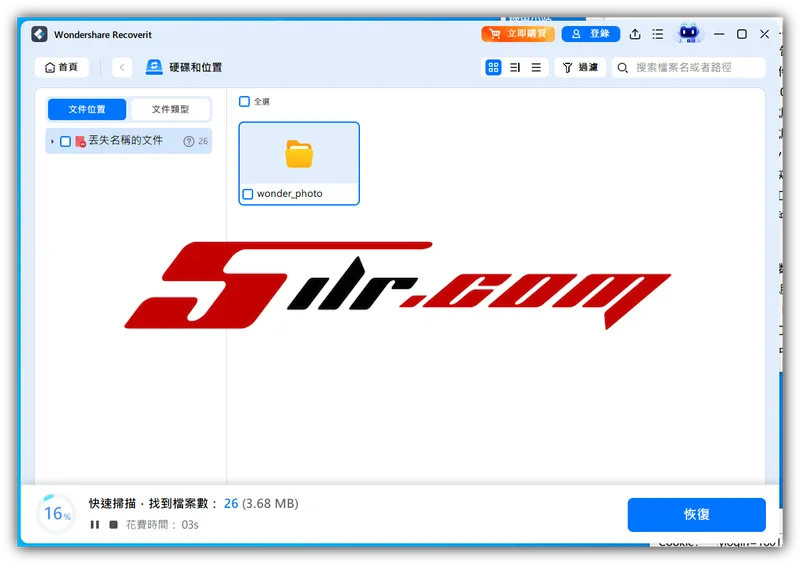Open the 立即購買 buy now button
This screenshot has height=564, width=800.
tap(518, 34)
